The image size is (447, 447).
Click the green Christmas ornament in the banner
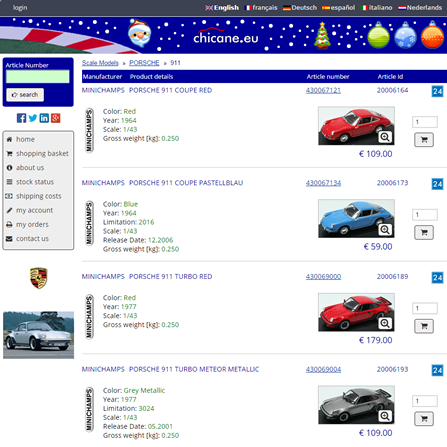(379, 35)
